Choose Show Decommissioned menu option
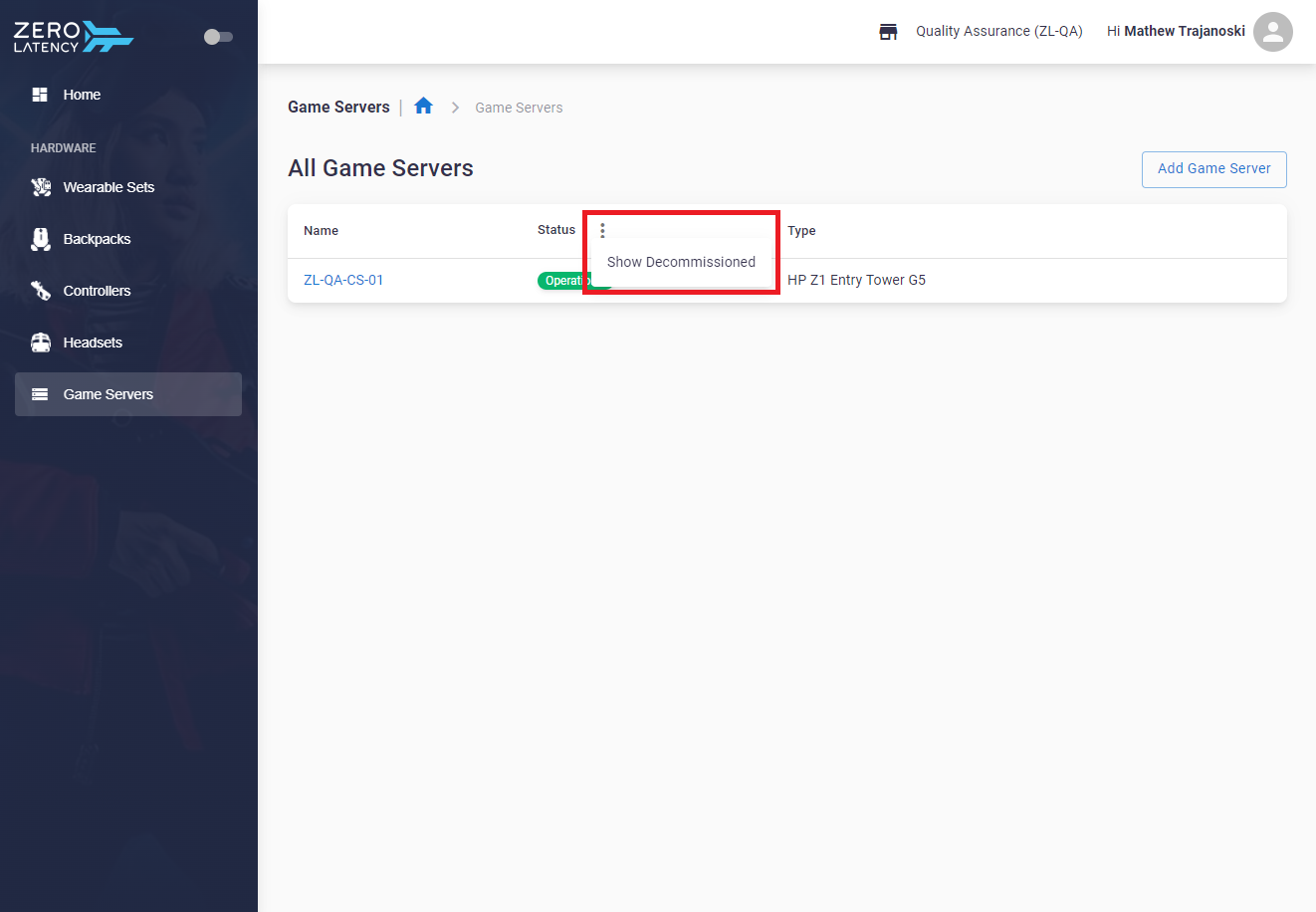The width and height of the screenshot is (1316, 912). (682, 262)
